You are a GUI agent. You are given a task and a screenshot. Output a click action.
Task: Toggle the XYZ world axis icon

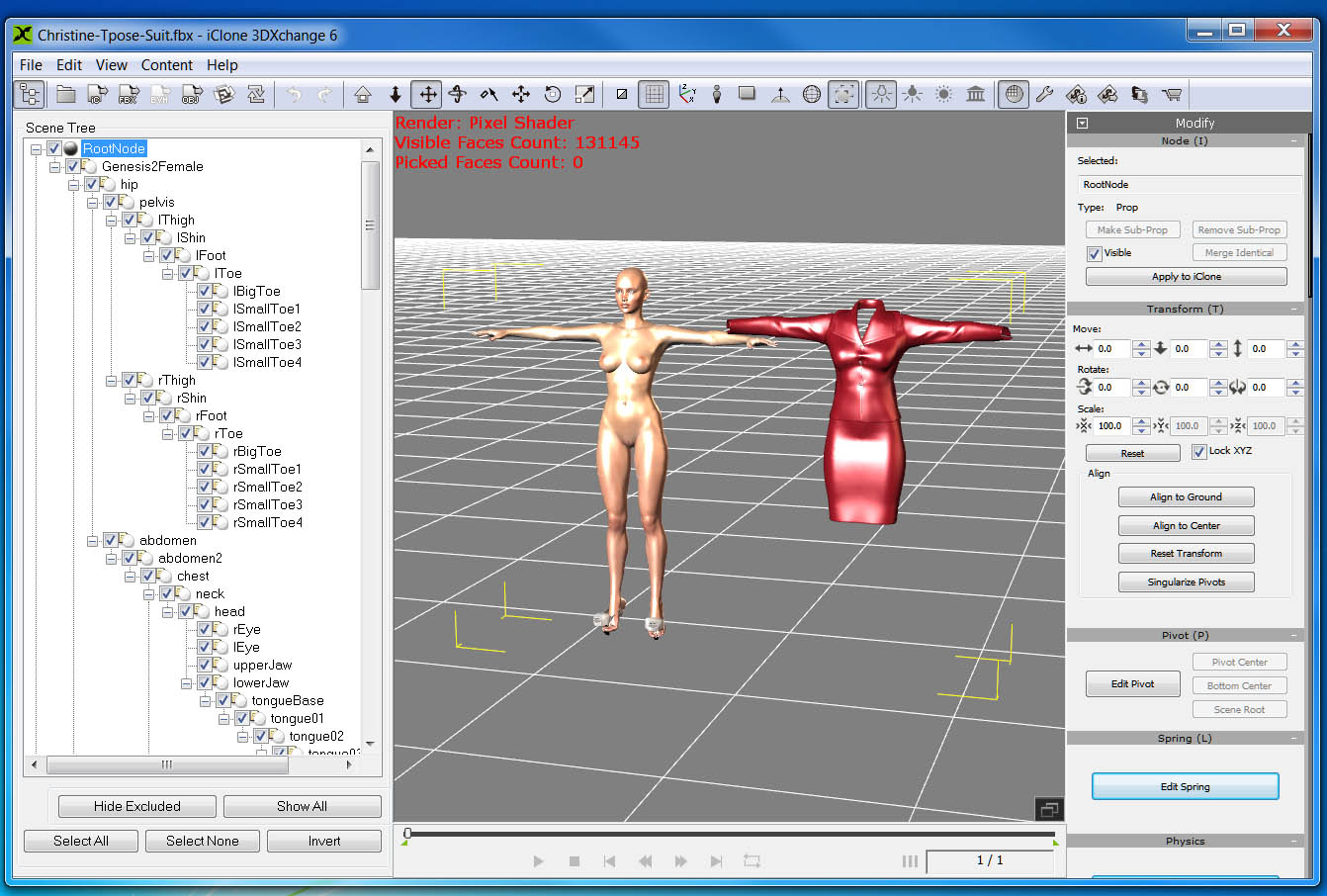point(686,95)
